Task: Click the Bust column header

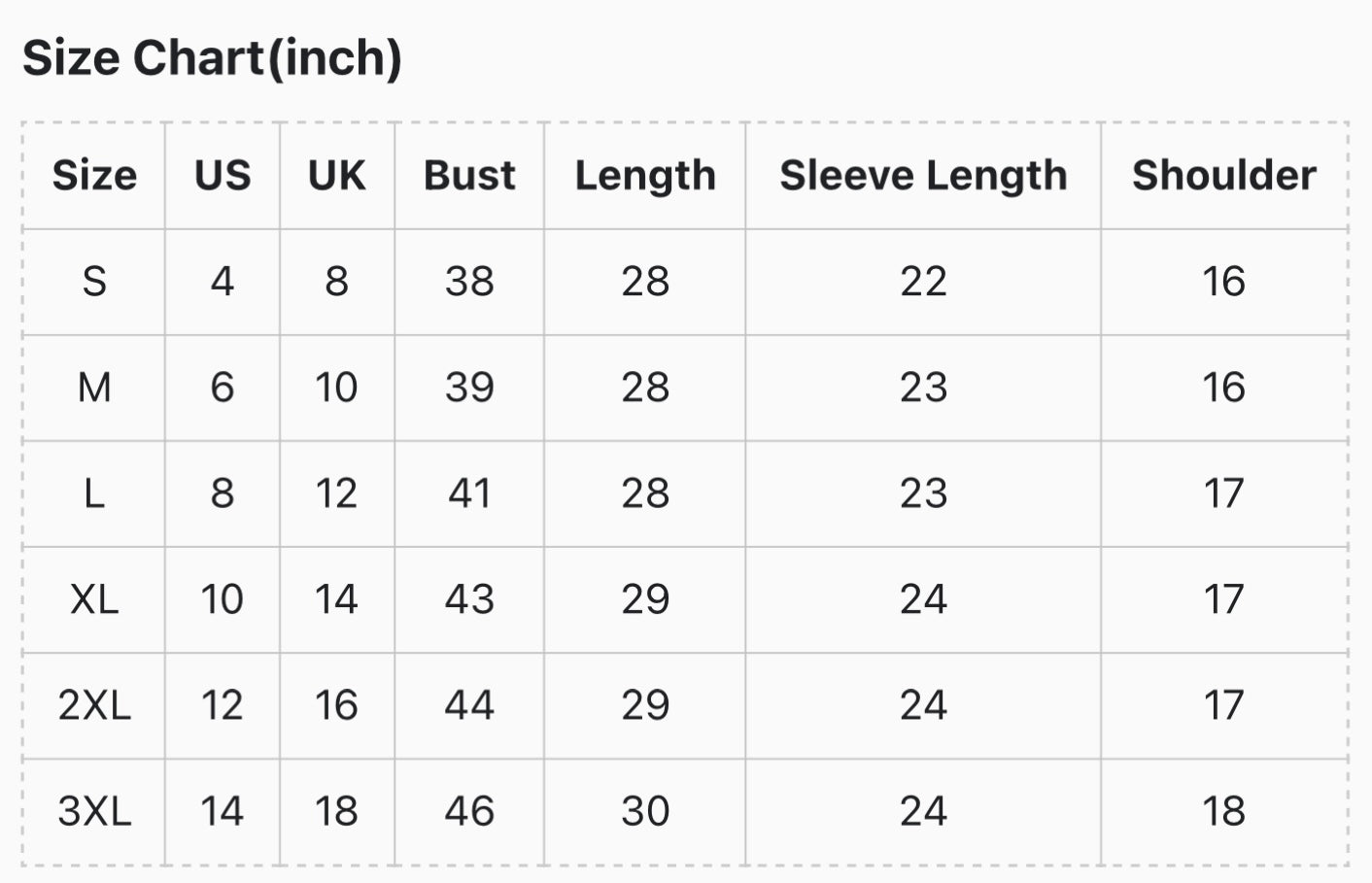Action: (469, 176)
